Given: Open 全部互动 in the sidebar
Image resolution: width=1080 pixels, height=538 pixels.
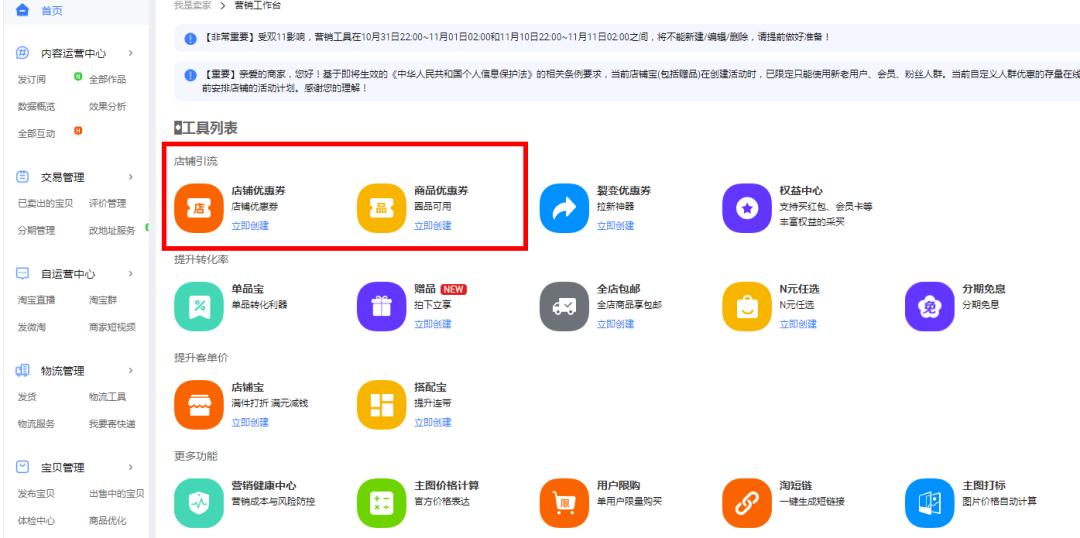Looking at the screenshot, I should click(x=36, y=134).
